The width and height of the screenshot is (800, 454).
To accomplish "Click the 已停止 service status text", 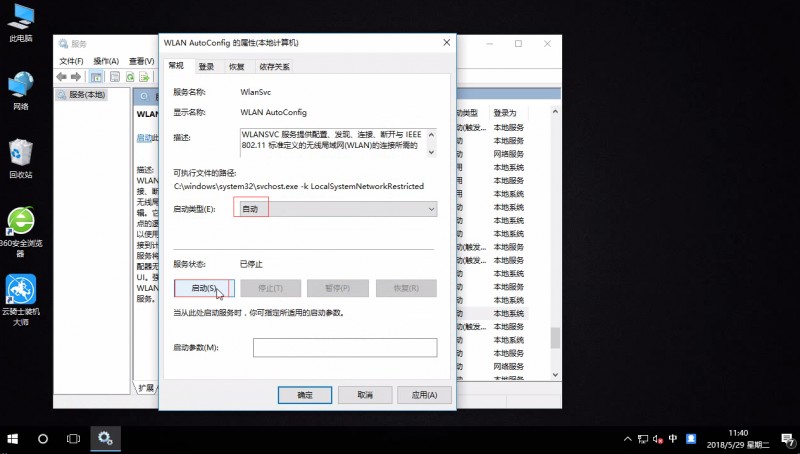I will click(251, 264).
